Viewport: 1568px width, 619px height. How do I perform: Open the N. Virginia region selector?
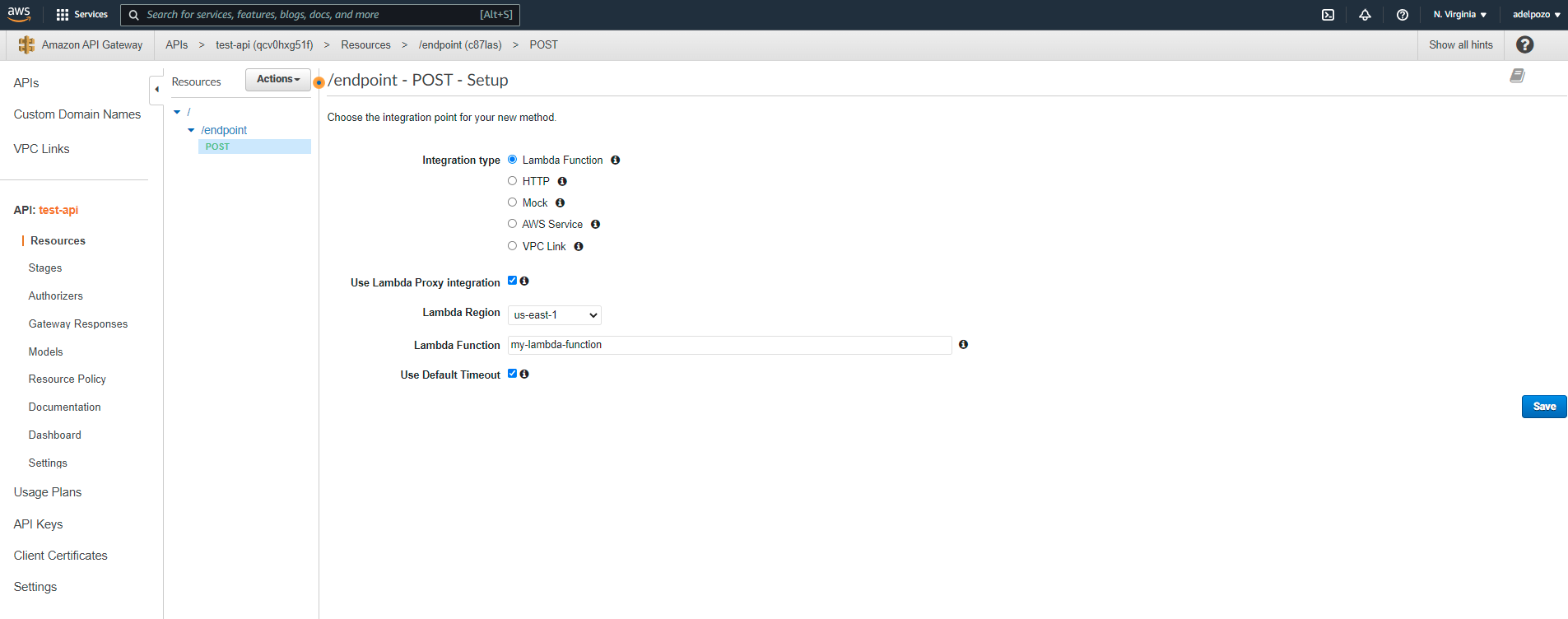pyautogui.click(x=1459, y=15)
